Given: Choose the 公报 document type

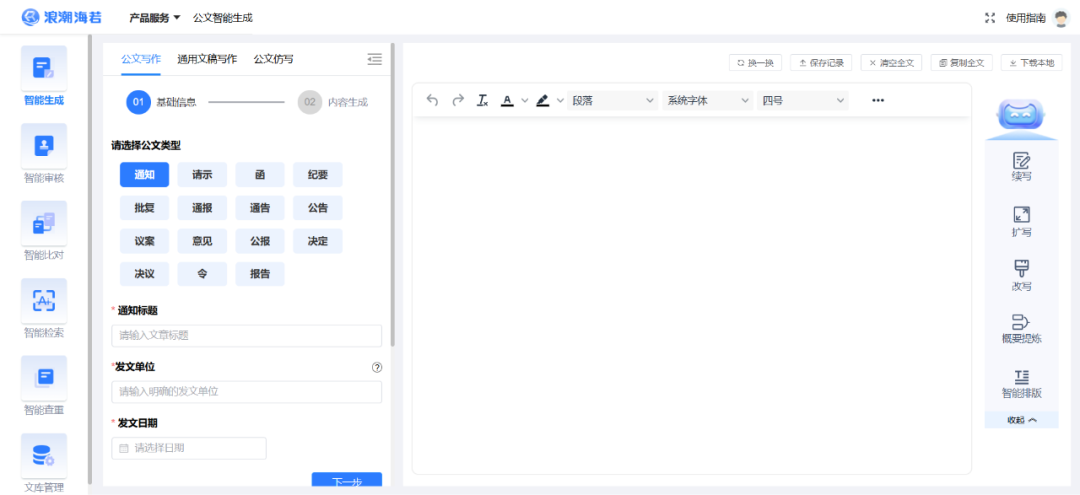Looking at the screenshot, I should click(260, 241).
